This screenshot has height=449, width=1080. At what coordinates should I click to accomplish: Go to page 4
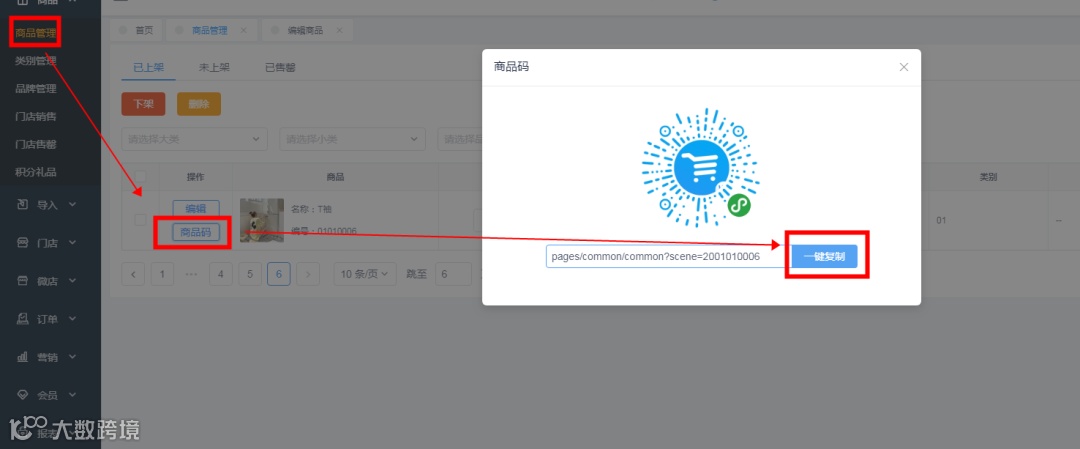pos(220,274)
